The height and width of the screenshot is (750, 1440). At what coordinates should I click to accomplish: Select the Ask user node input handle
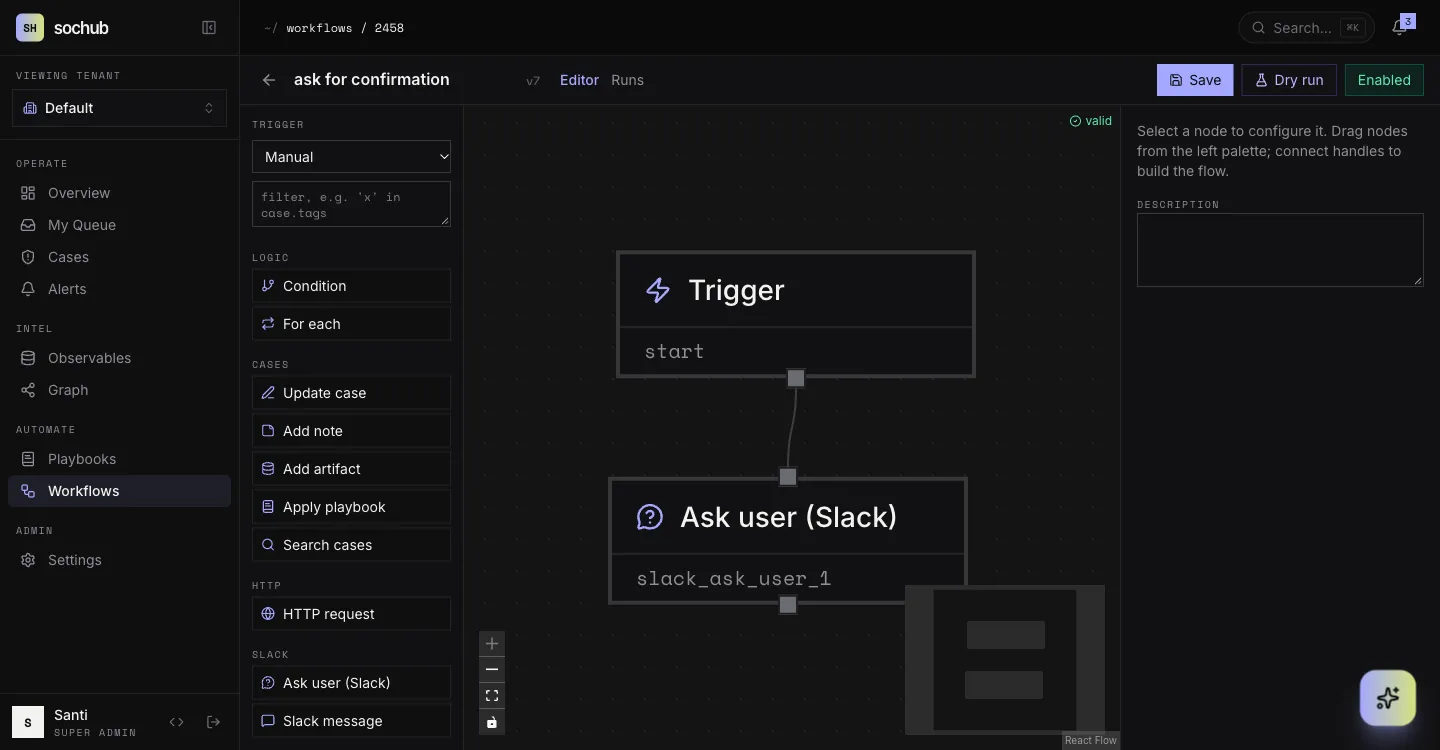point(788,477)
